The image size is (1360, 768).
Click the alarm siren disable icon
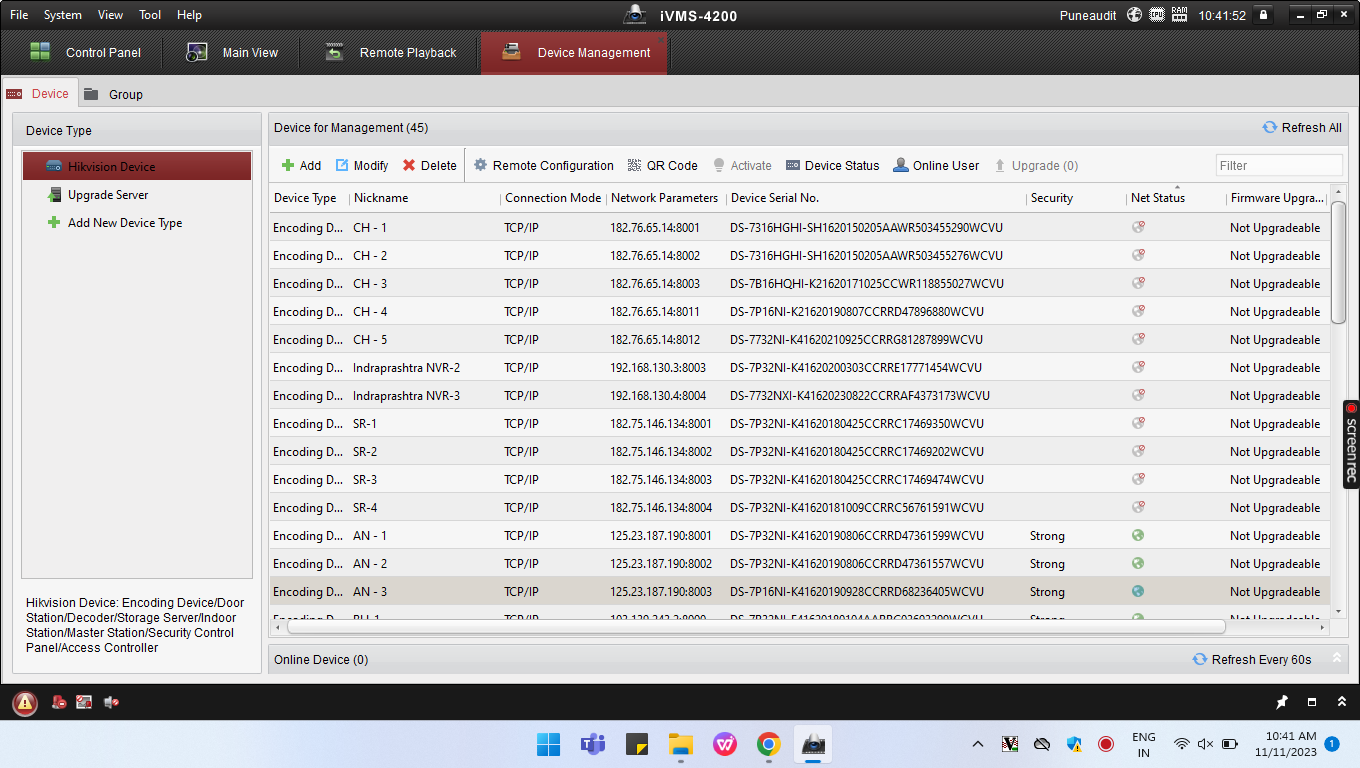(59, 703)
